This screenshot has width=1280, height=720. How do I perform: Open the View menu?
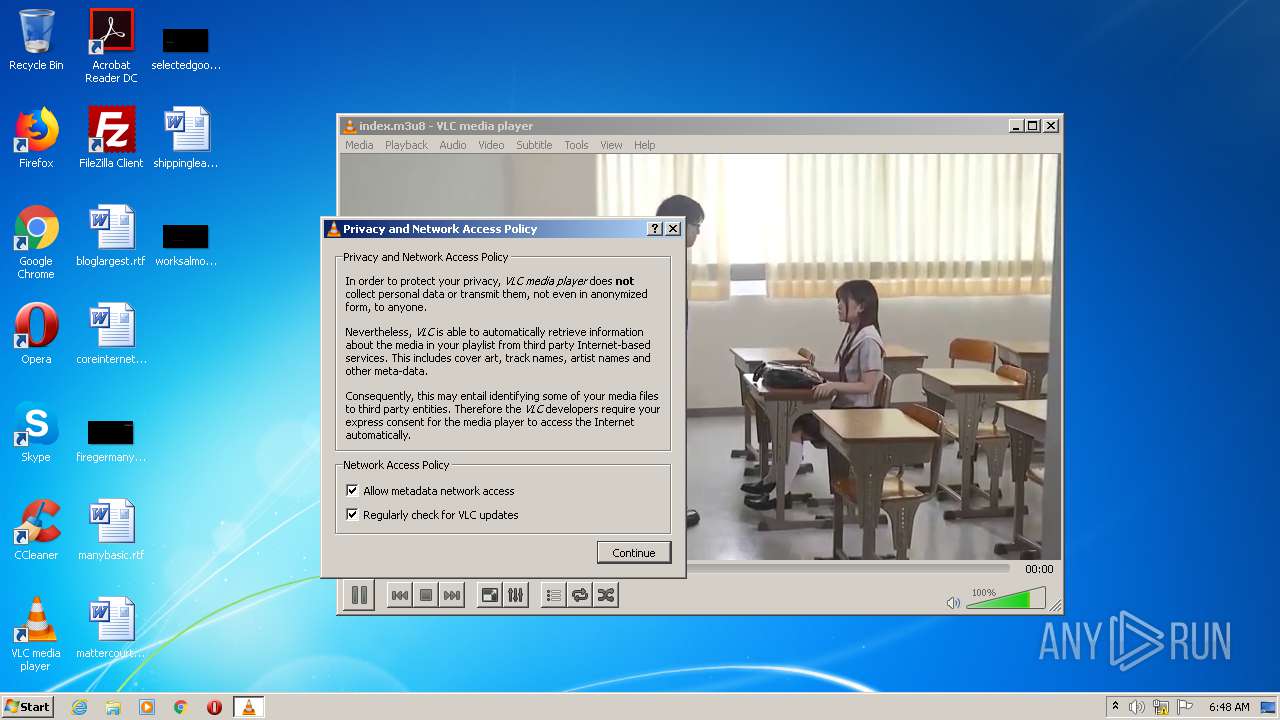coord(611,145)
